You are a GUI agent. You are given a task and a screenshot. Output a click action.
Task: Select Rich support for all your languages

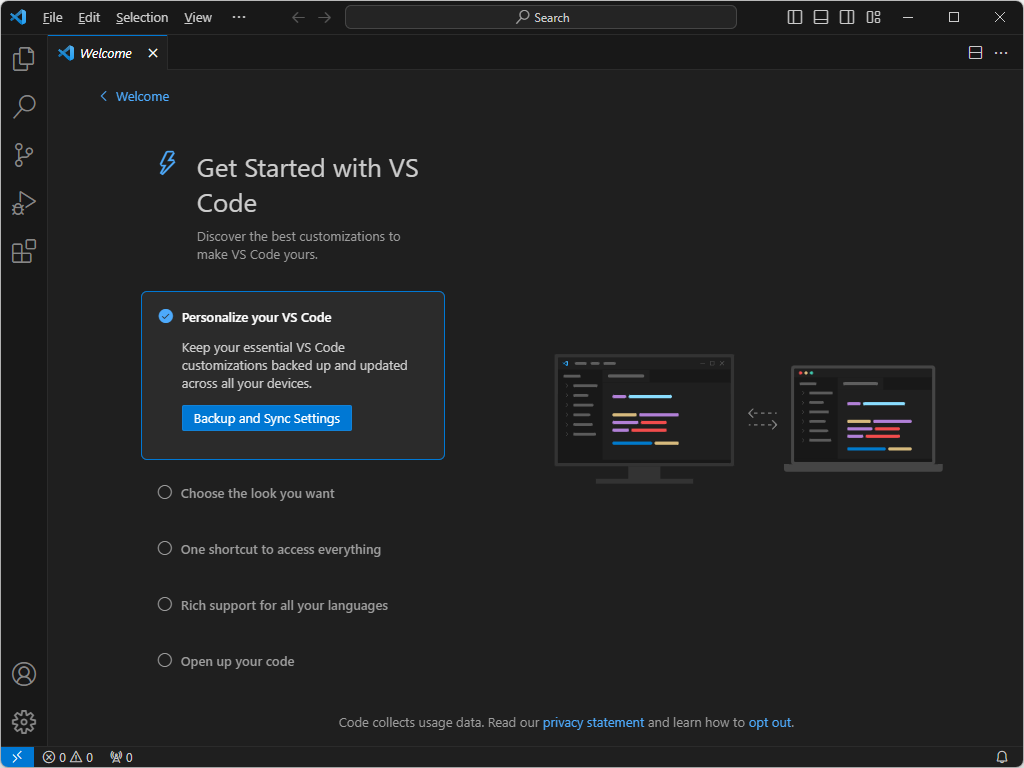(x=273, y=605)
